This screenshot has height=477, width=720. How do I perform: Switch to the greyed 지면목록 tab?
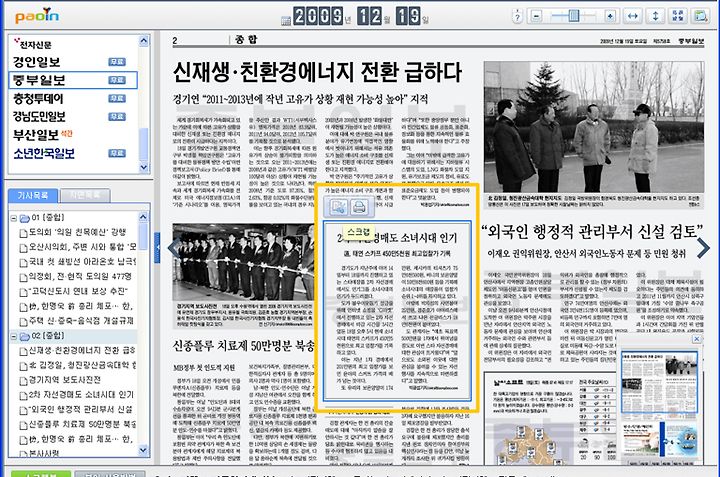point(85,196)
